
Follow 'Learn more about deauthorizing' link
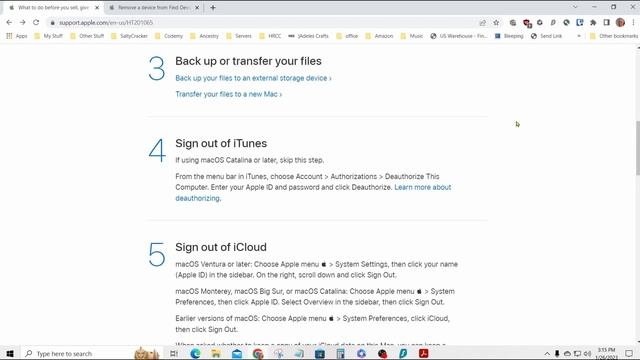[313, 193]
